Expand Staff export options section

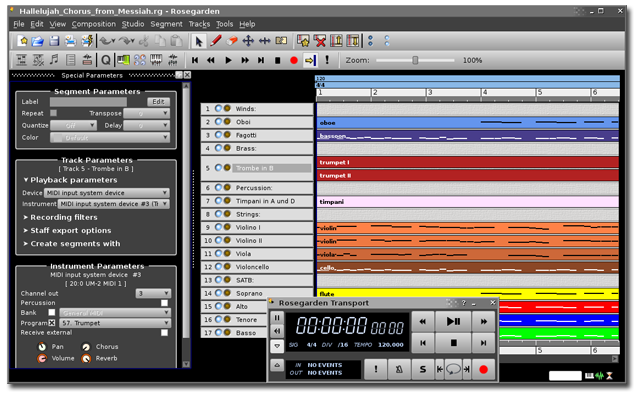[x=67, y=231]
